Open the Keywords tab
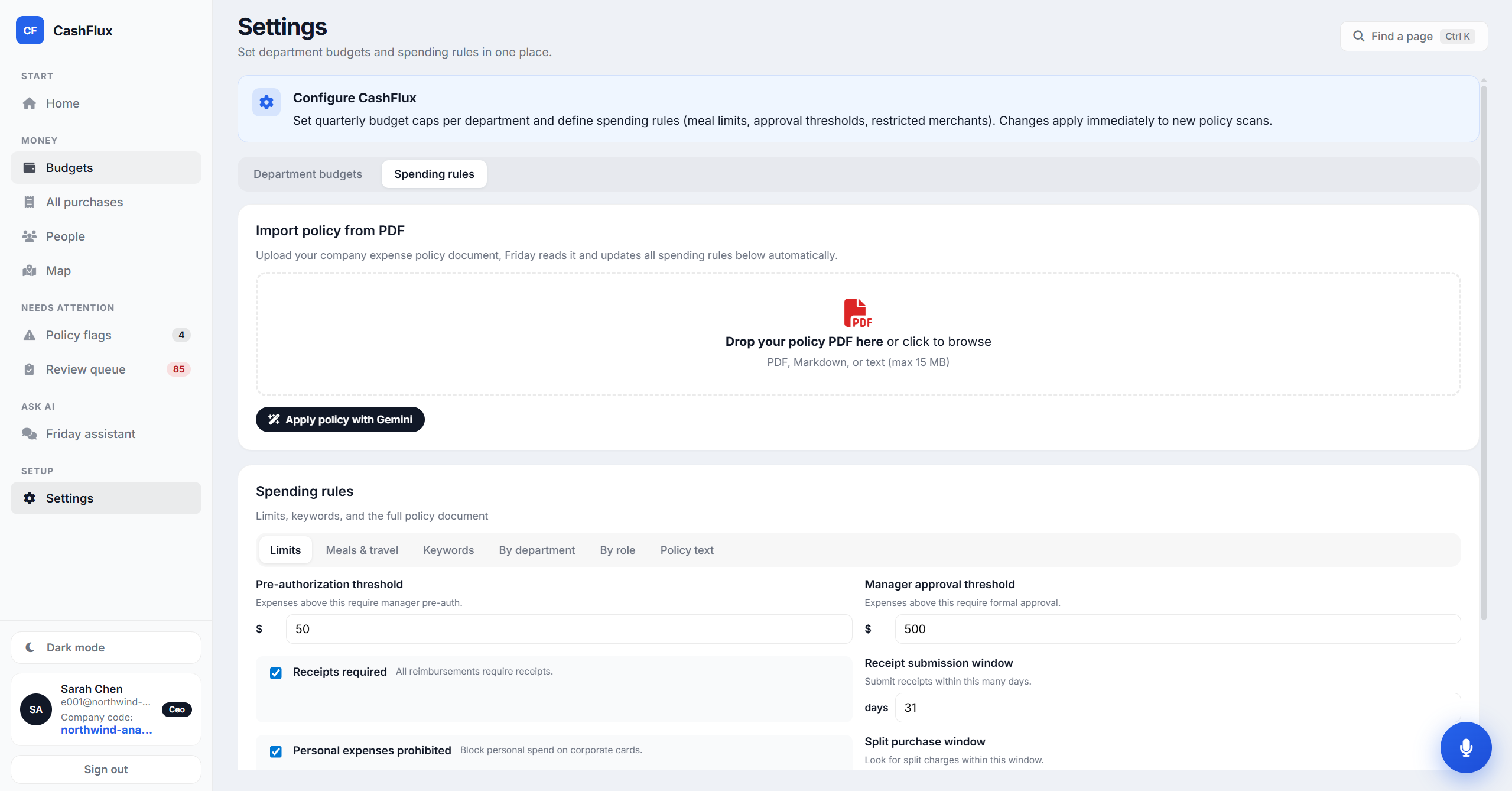 [x=448, y=550]
